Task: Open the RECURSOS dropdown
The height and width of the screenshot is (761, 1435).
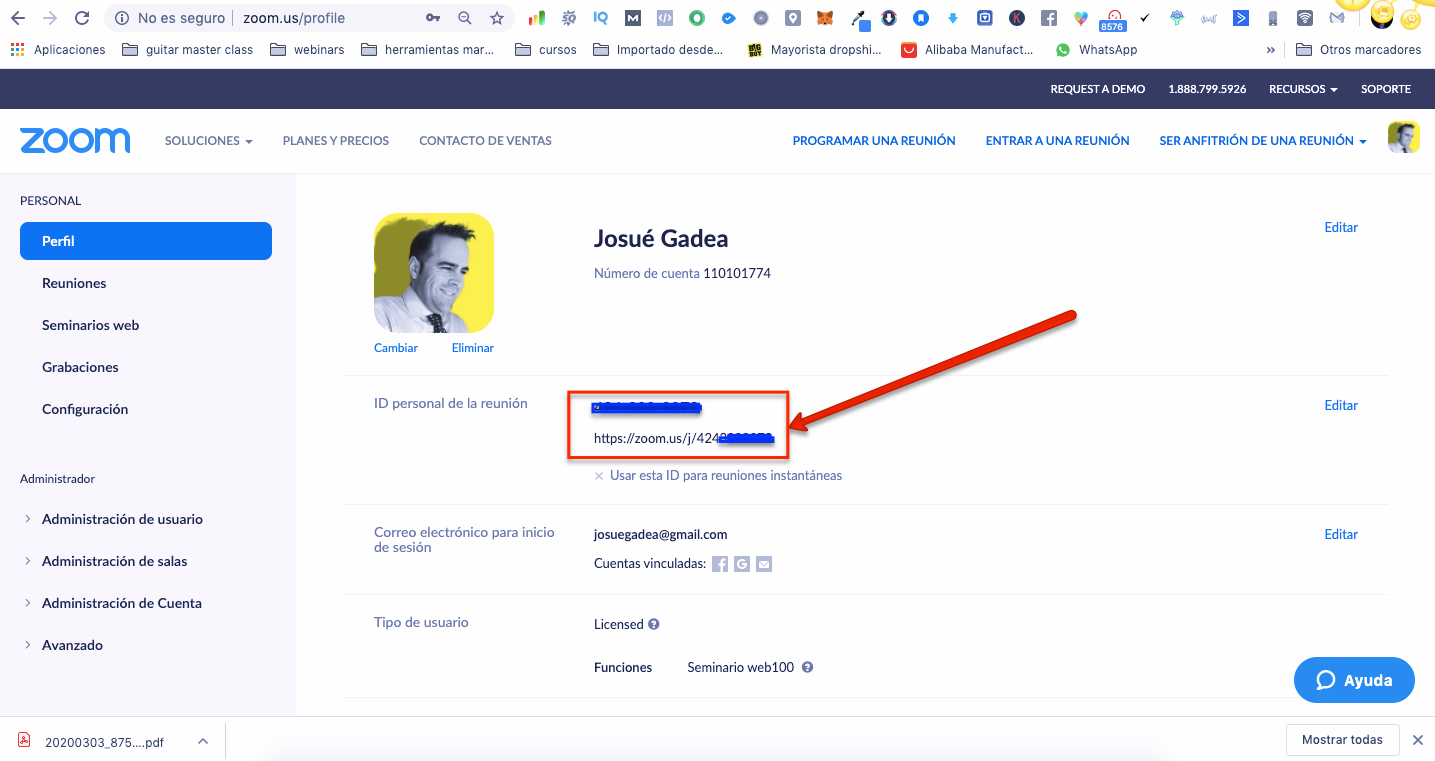Action: (1303, 89)
